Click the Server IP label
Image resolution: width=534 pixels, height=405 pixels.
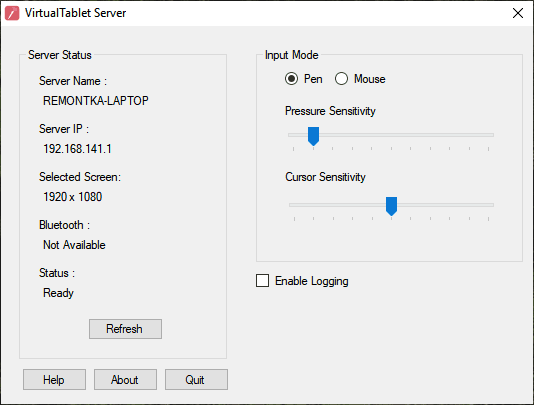pyautogui.click(x=64, y=129)
